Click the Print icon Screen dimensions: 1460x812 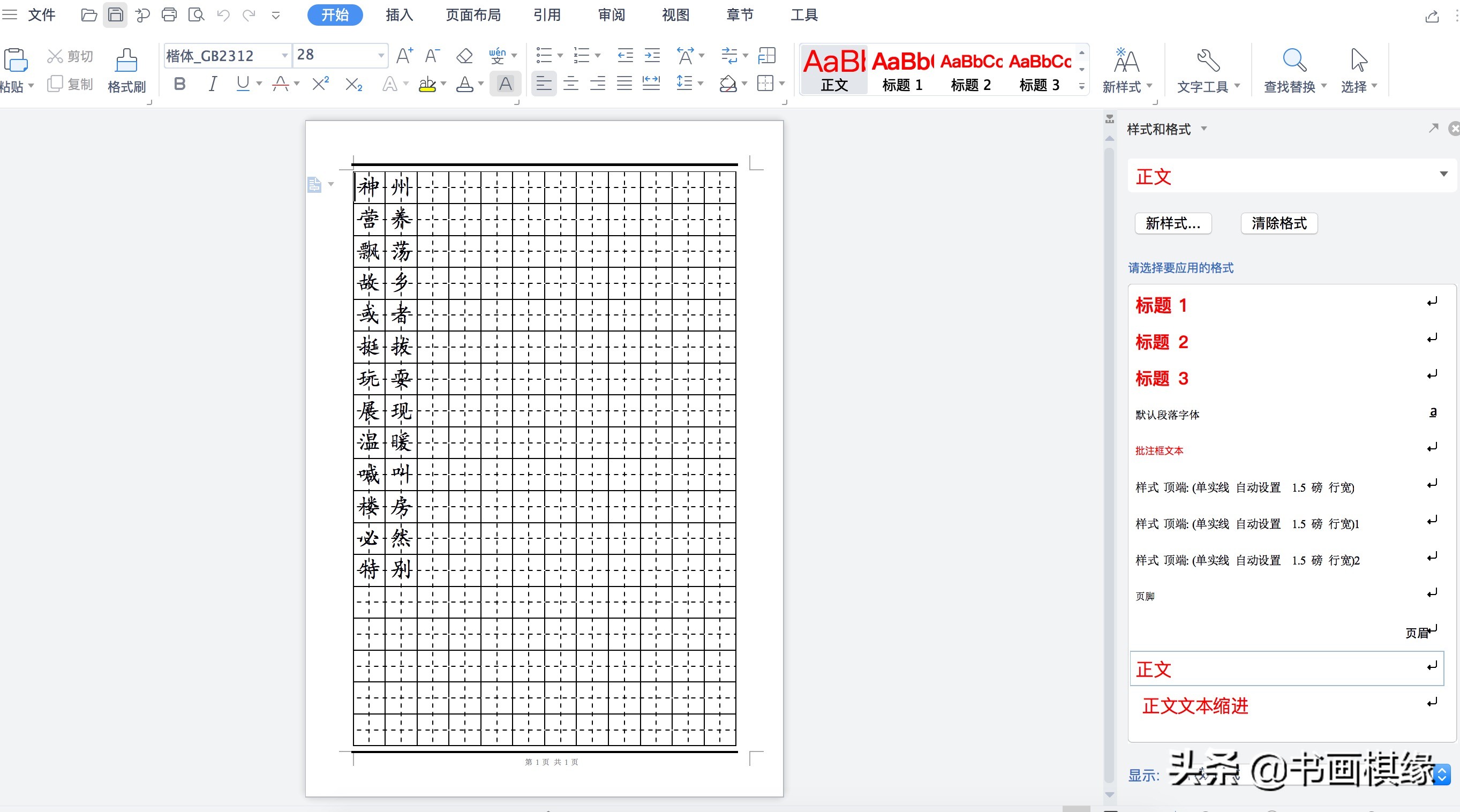[169, 15]
